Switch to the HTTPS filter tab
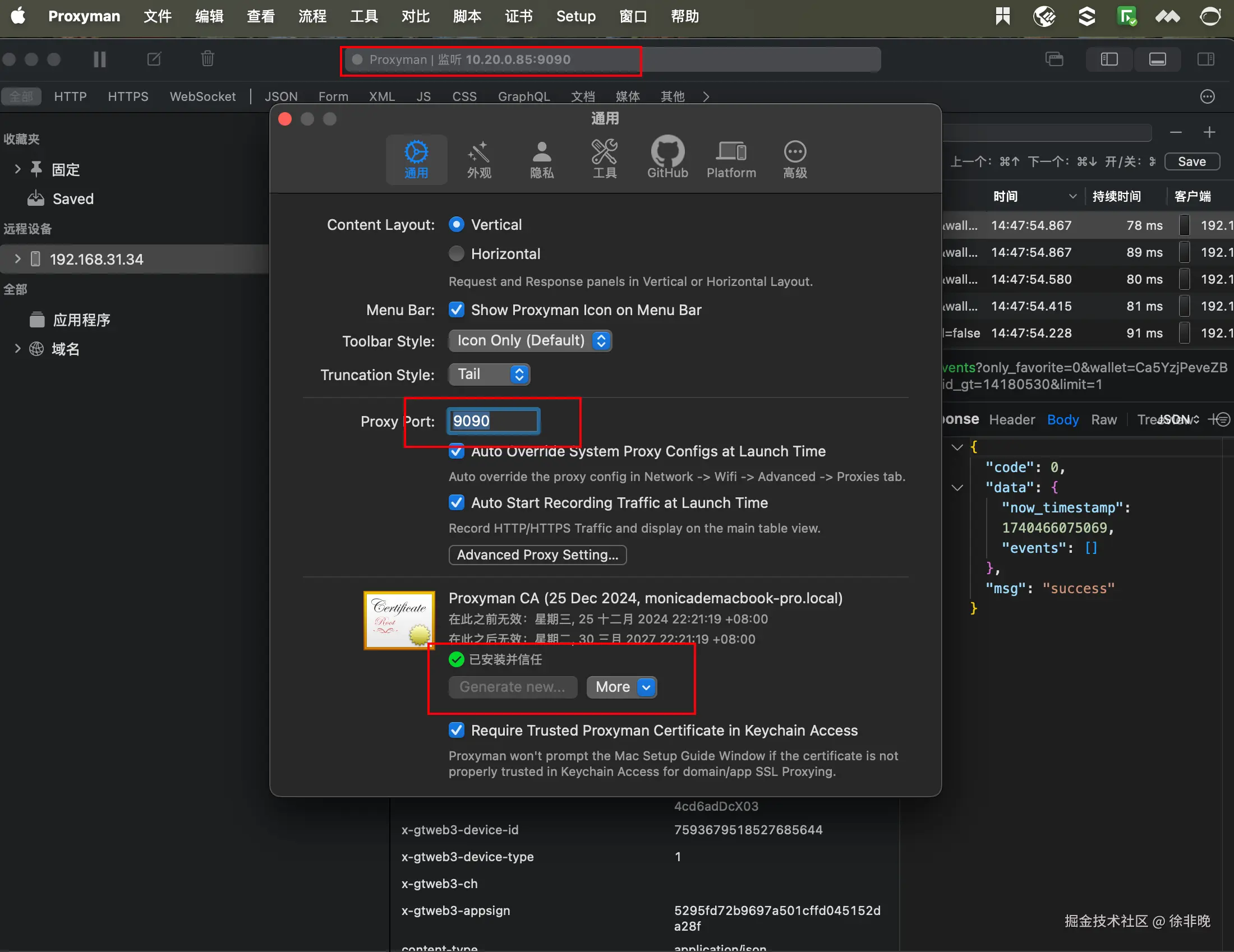 (x=128, y=96)
